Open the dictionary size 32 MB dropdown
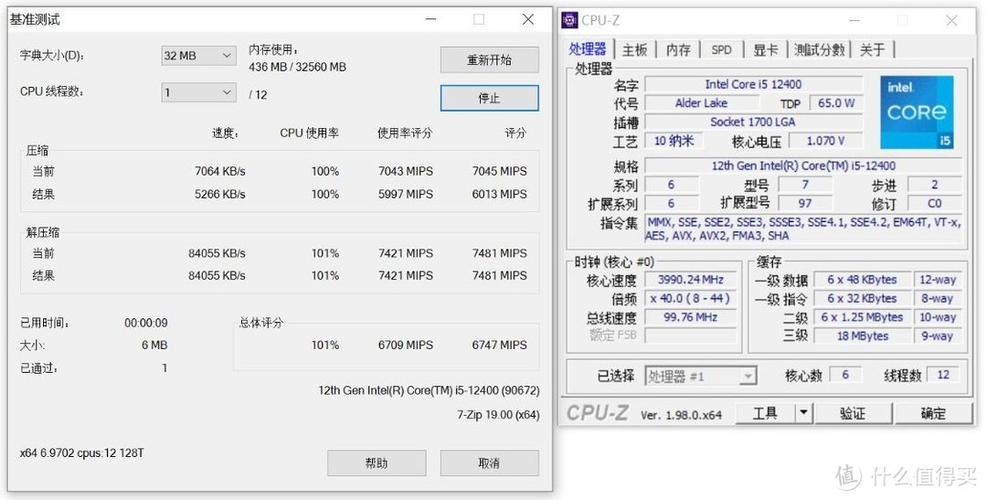This screenshot has width=987, height=500. point(199,55)
